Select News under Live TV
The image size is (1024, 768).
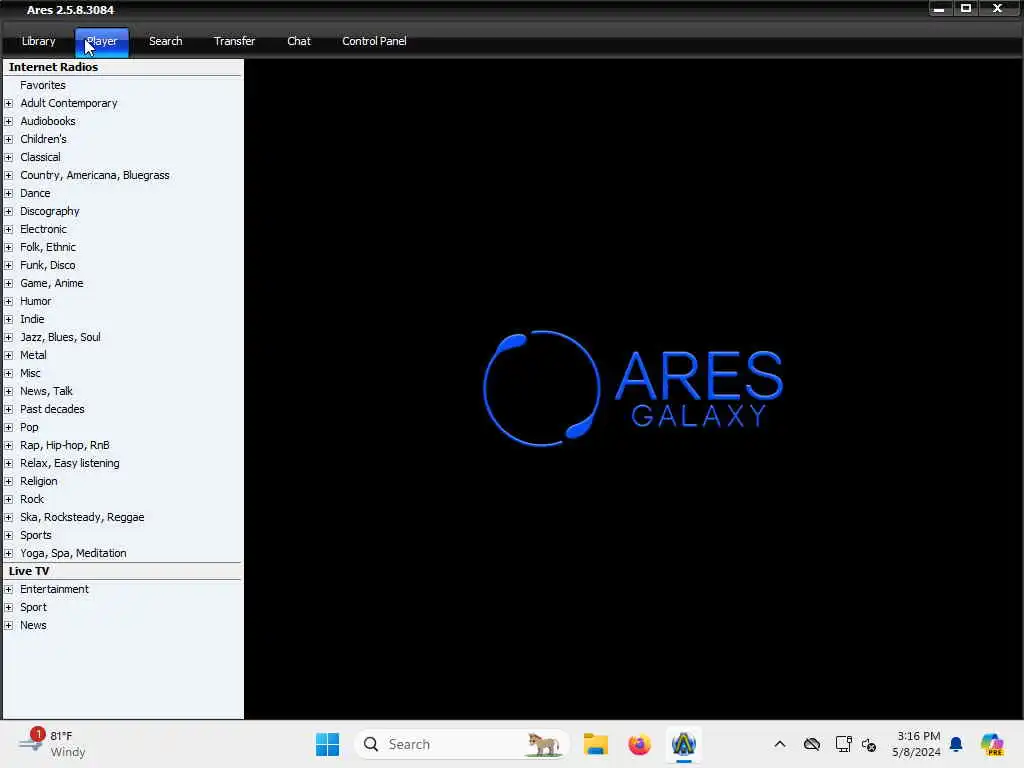coord(33,625)
